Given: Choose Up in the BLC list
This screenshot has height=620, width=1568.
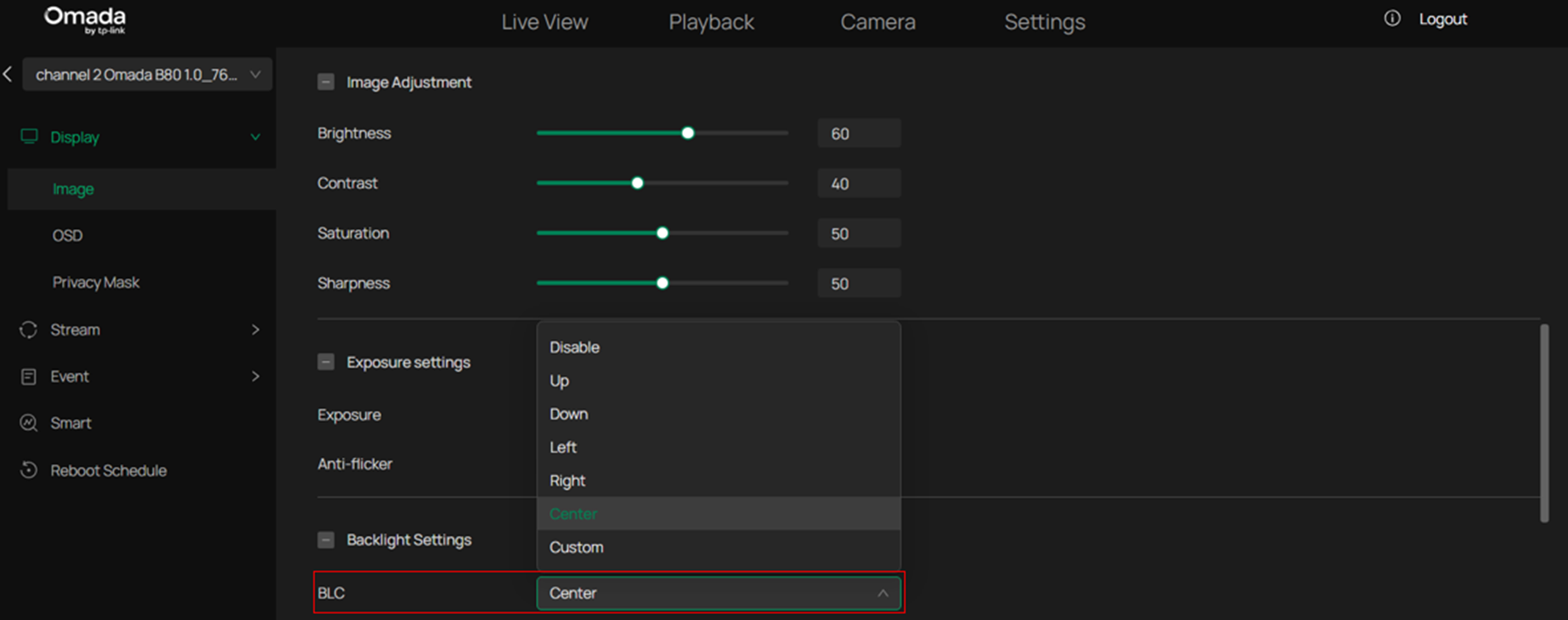Looking at the screenshot, I should tap(719, 380).
